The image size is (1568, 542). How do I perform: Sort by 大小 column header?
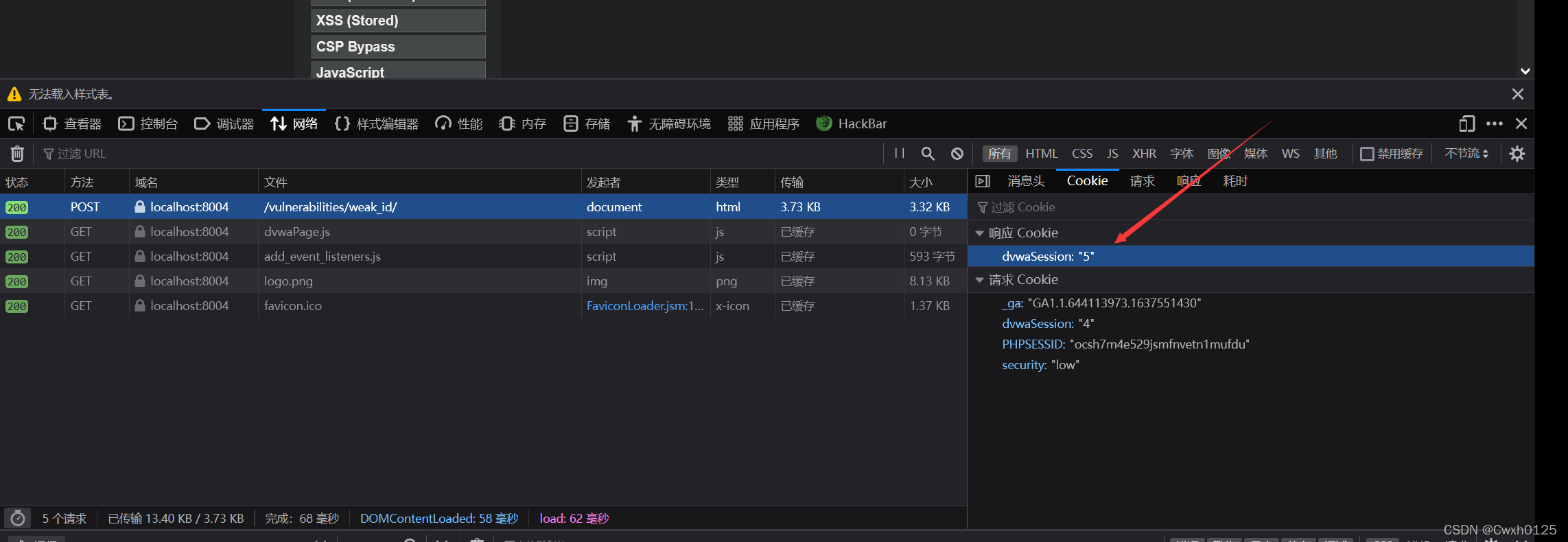point(935,182)
